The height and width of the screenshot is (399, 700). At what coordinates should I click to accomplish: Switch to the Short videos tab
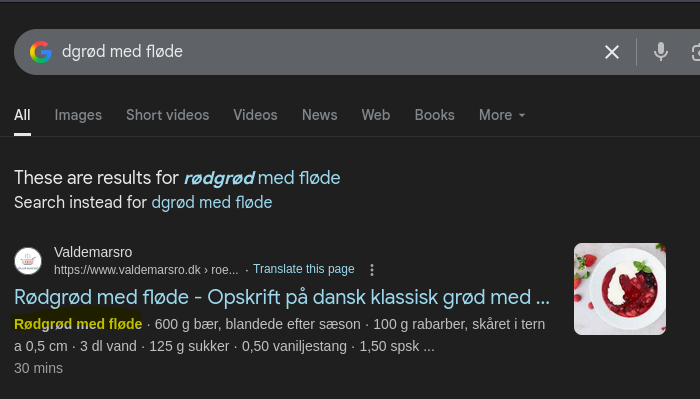[x=167, y=115]
